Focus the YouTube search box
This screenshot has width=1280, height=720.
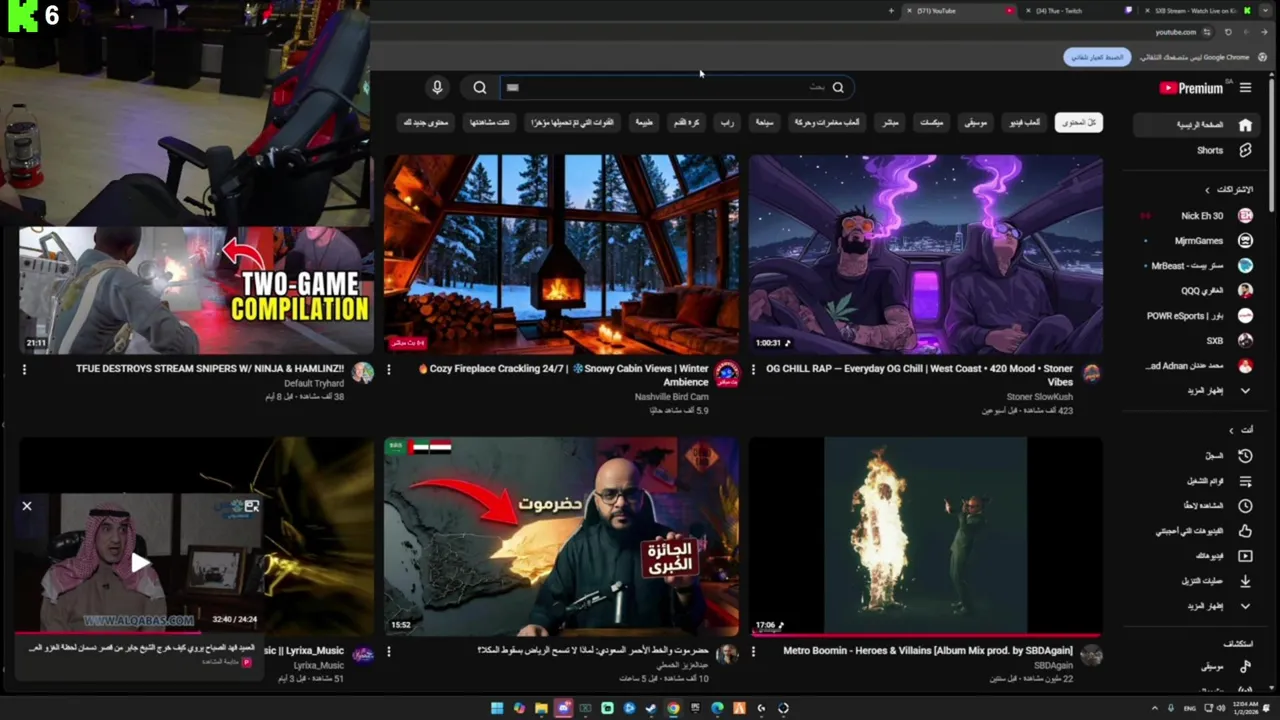pos(677,87)
